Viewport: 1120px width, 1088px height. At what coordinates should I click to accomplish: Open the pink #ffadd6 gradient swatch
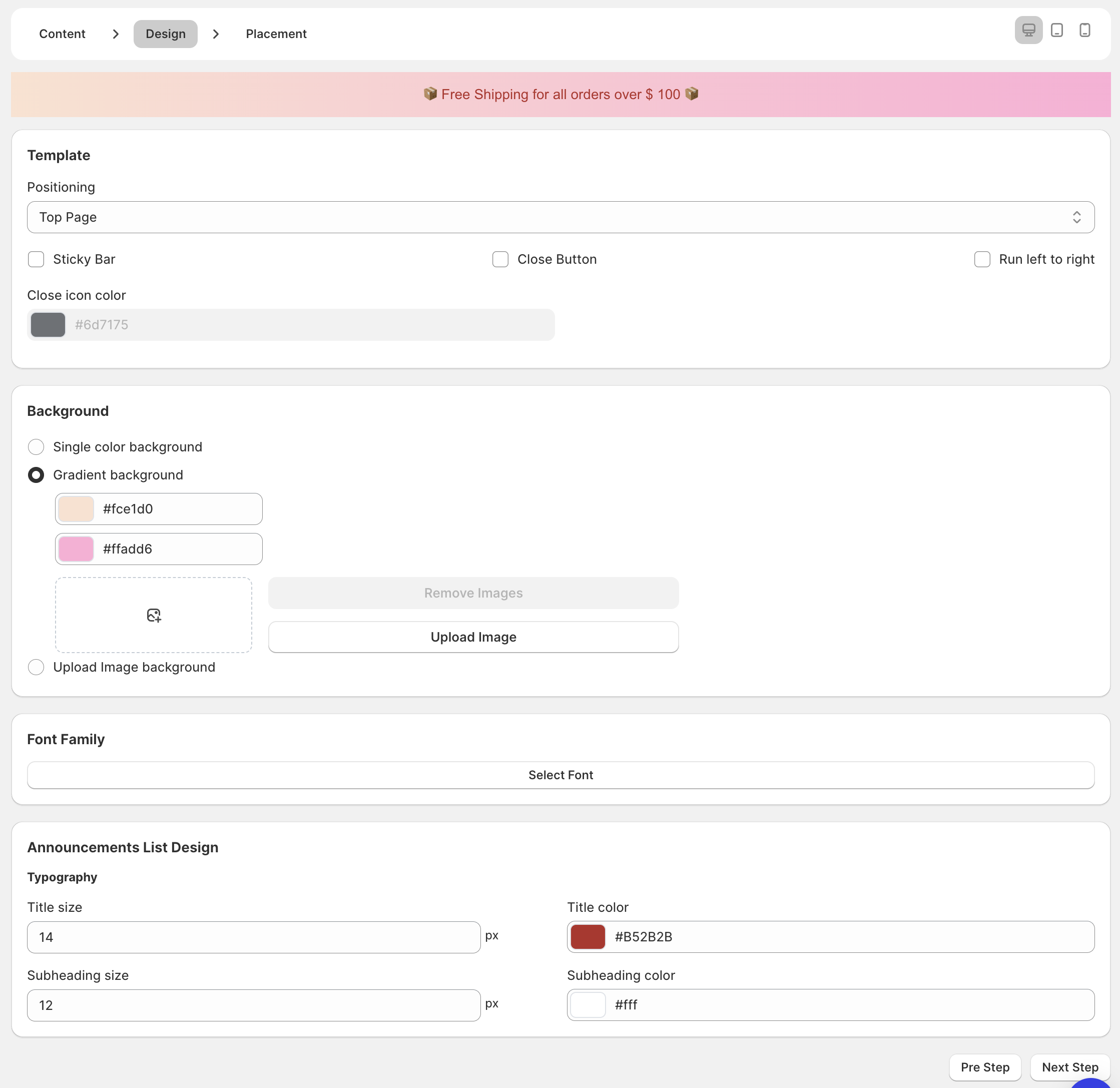(76, 549)
